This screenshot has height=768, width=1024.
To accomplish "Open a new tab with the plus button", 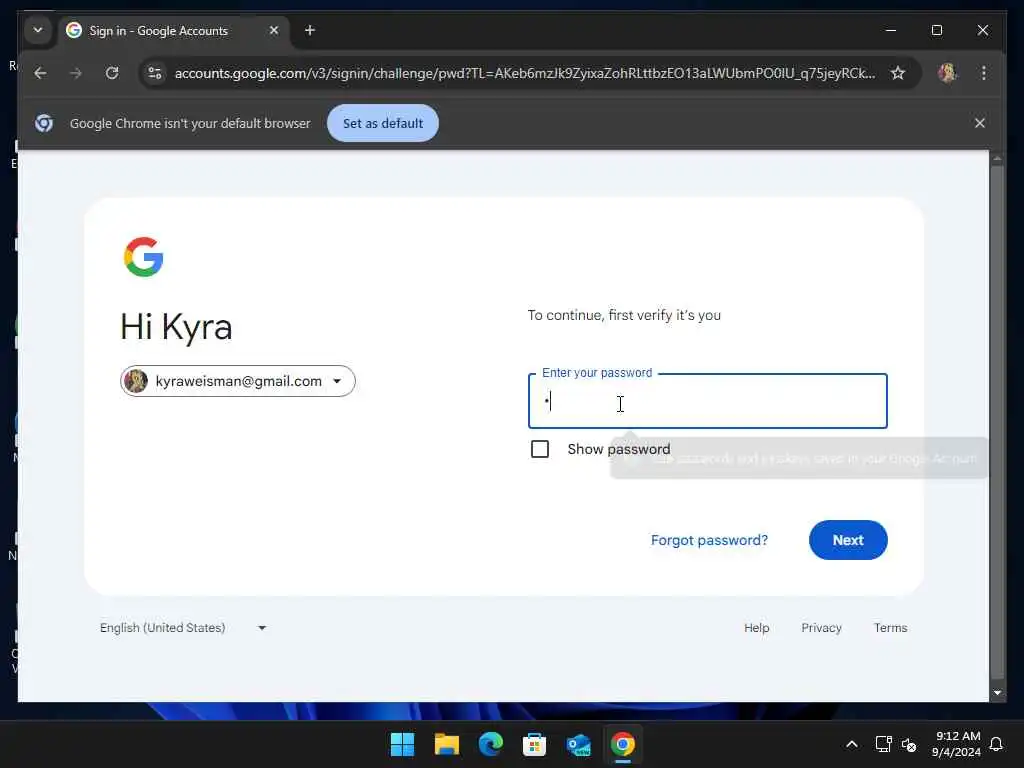I will tap(310, 30).
